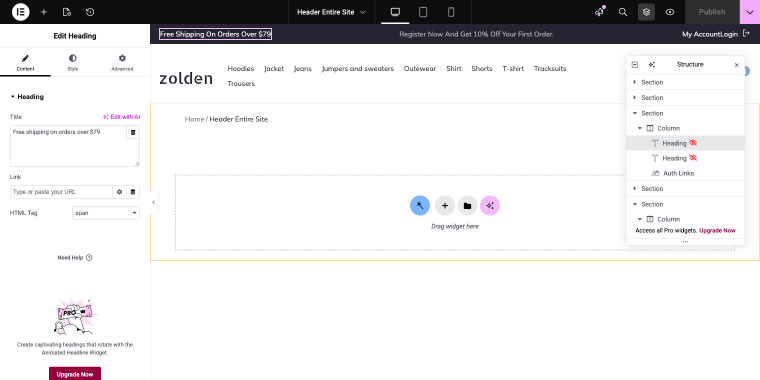Open the What's New notifications icon
Screen dimensions: 760x380
(x=600, y=12)
